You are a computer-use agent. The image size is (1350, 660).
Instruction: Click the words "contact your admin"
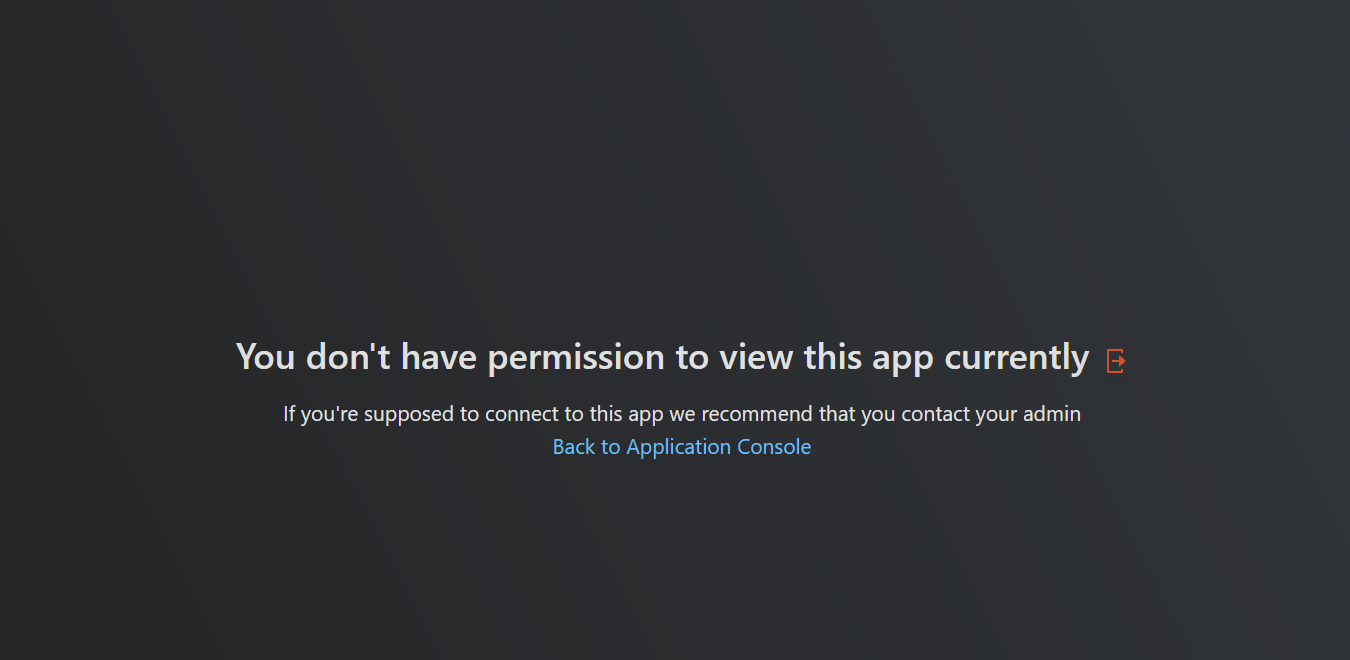(991, 414)
